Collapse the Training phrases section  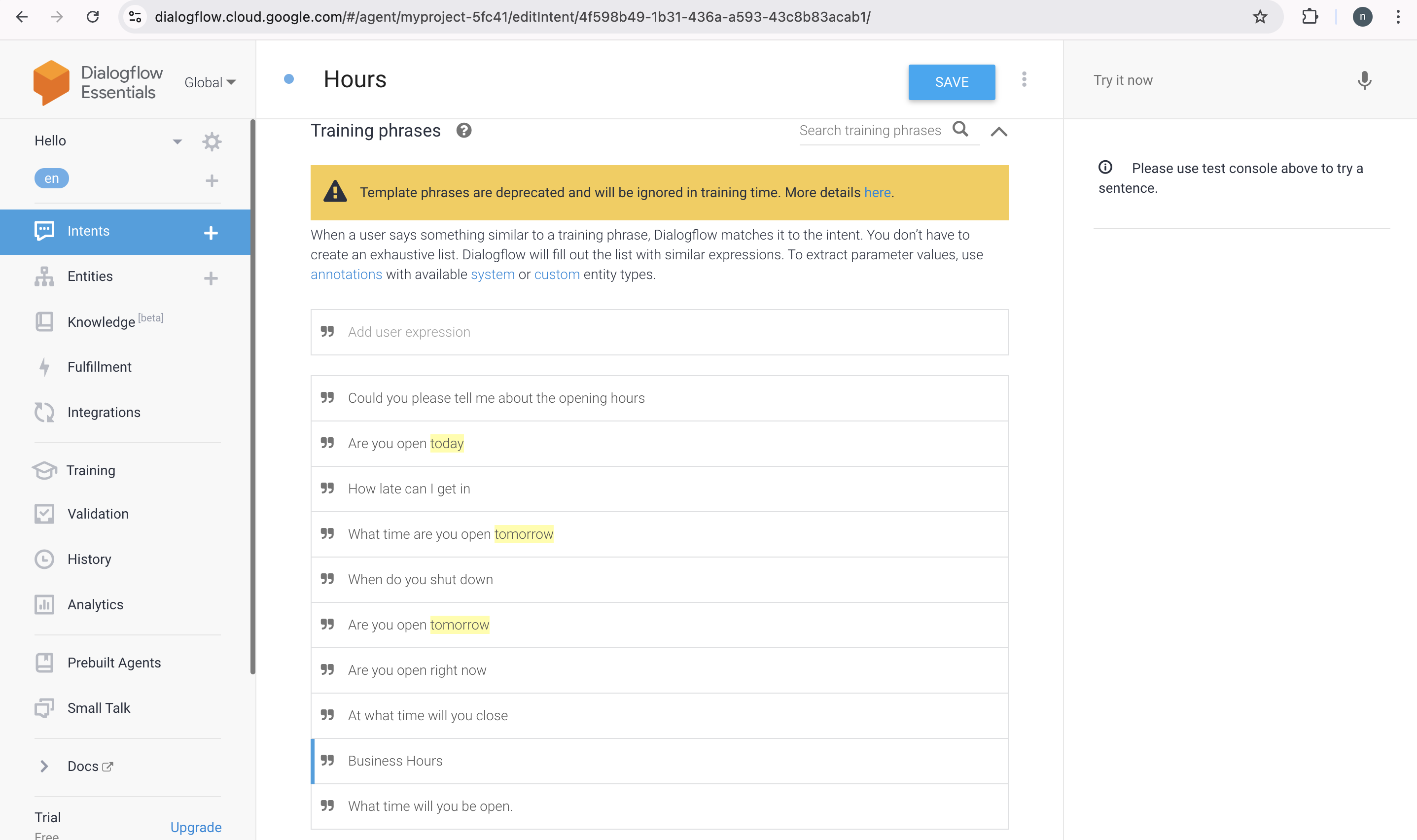999,131
